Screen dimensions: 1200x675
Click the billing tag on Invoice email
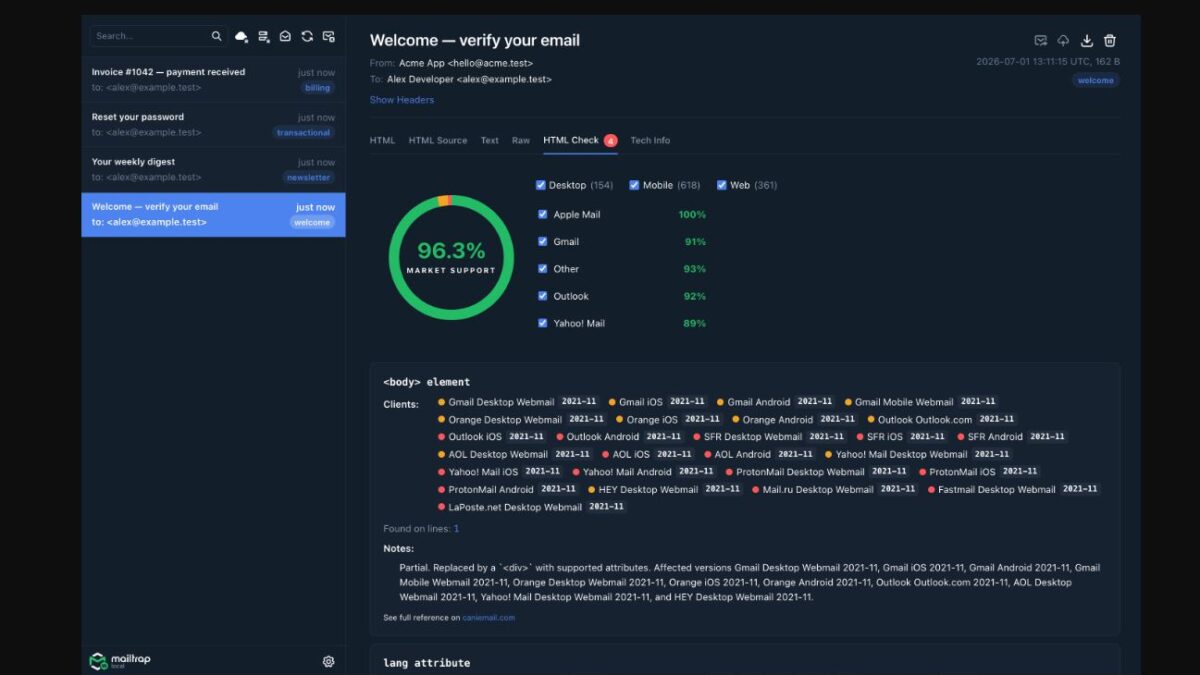coord(317,88)
